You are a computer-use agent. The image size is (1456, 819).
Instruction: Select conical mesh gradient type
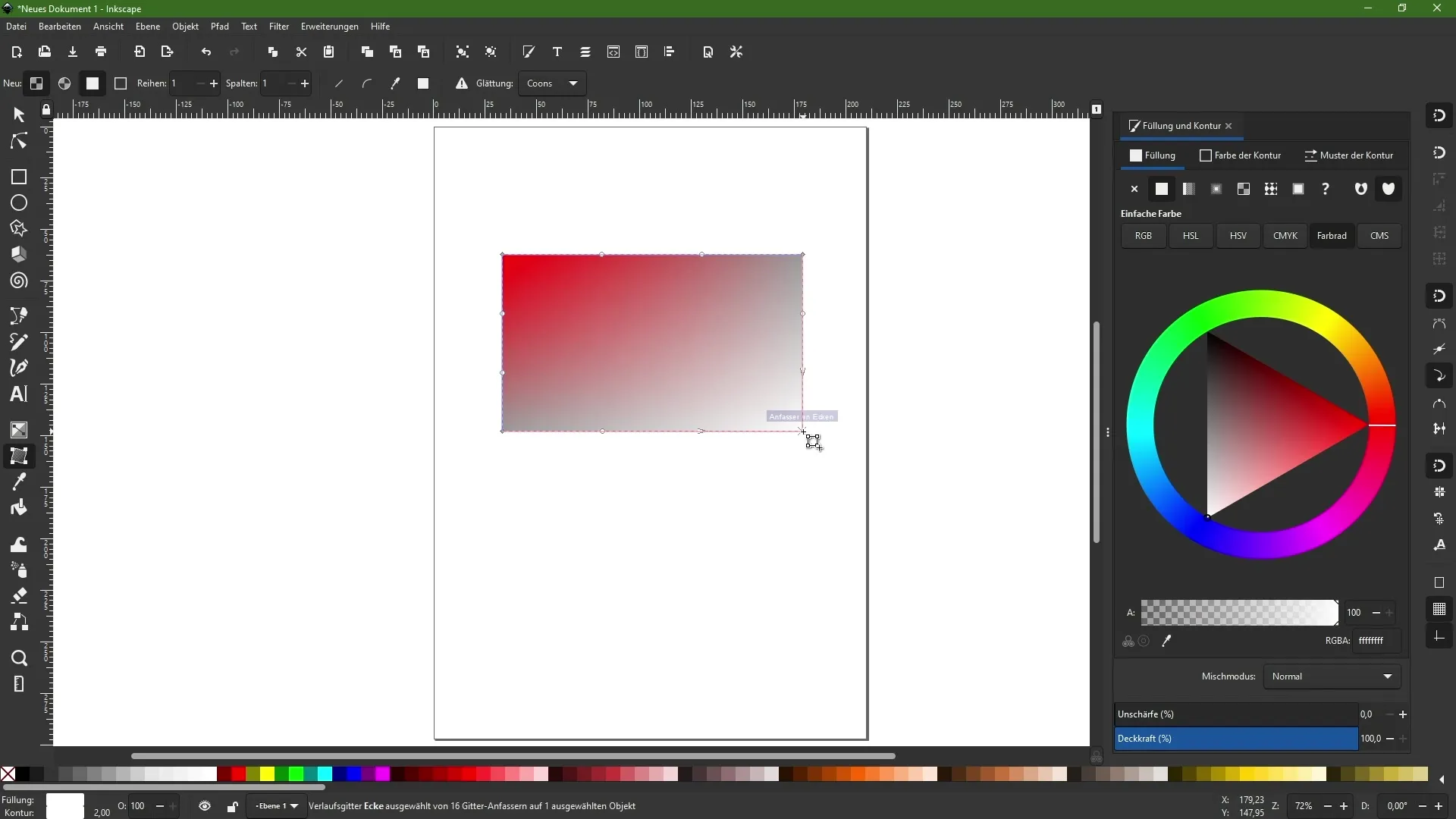click(x=64, y=83)
